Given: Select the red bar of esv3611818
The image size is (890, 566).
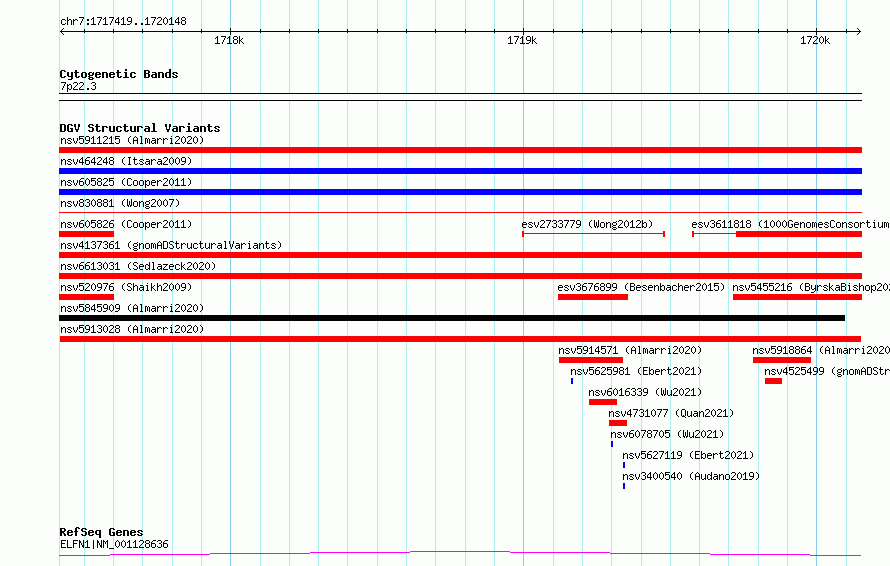Looking at the screenshot, I should [x=799, y=234].
